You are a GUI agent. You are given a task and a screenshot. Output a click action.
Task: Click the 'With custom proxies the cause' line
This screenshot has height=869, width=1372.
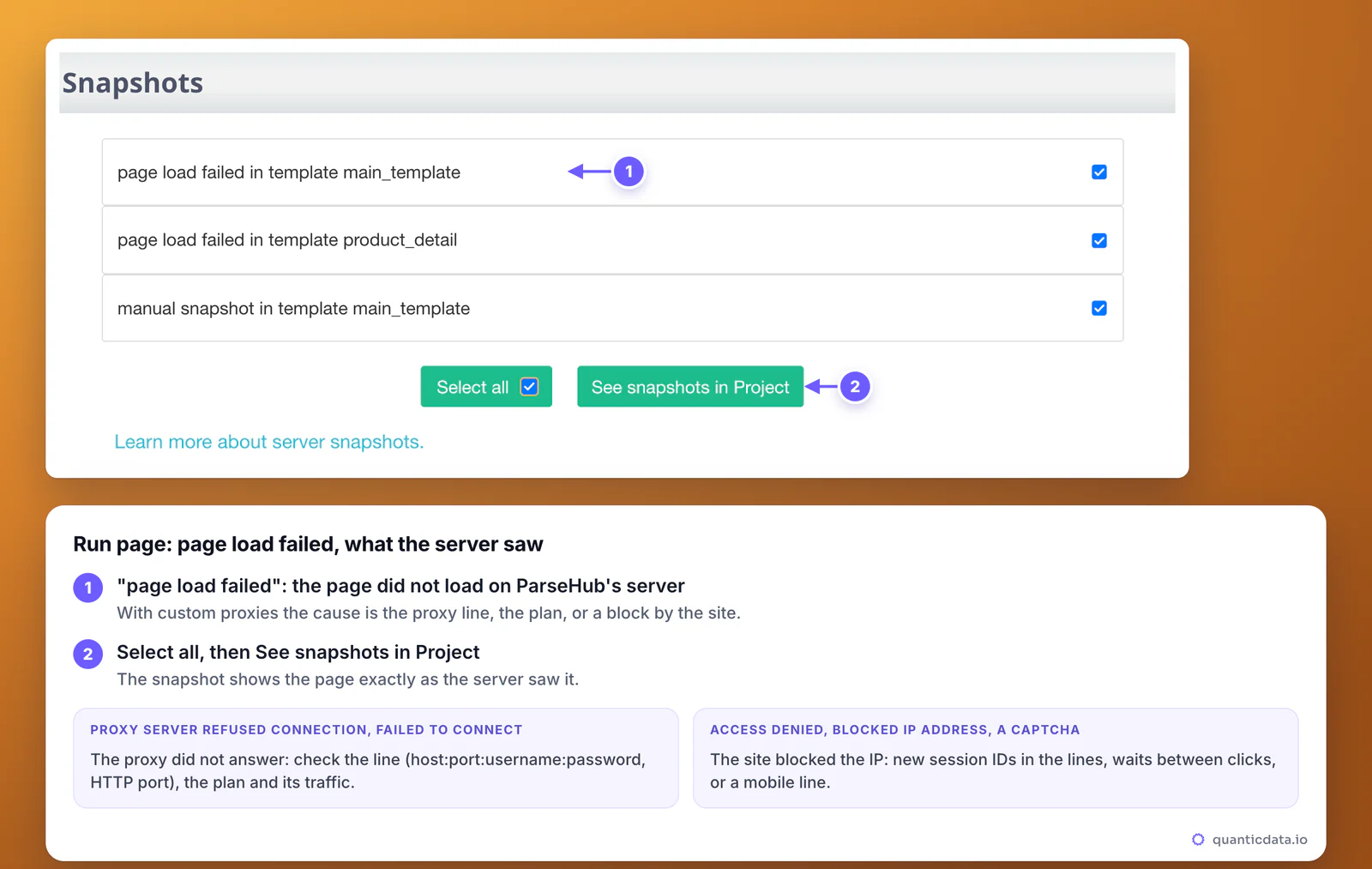pyautogui.click(x=429, y=613)
